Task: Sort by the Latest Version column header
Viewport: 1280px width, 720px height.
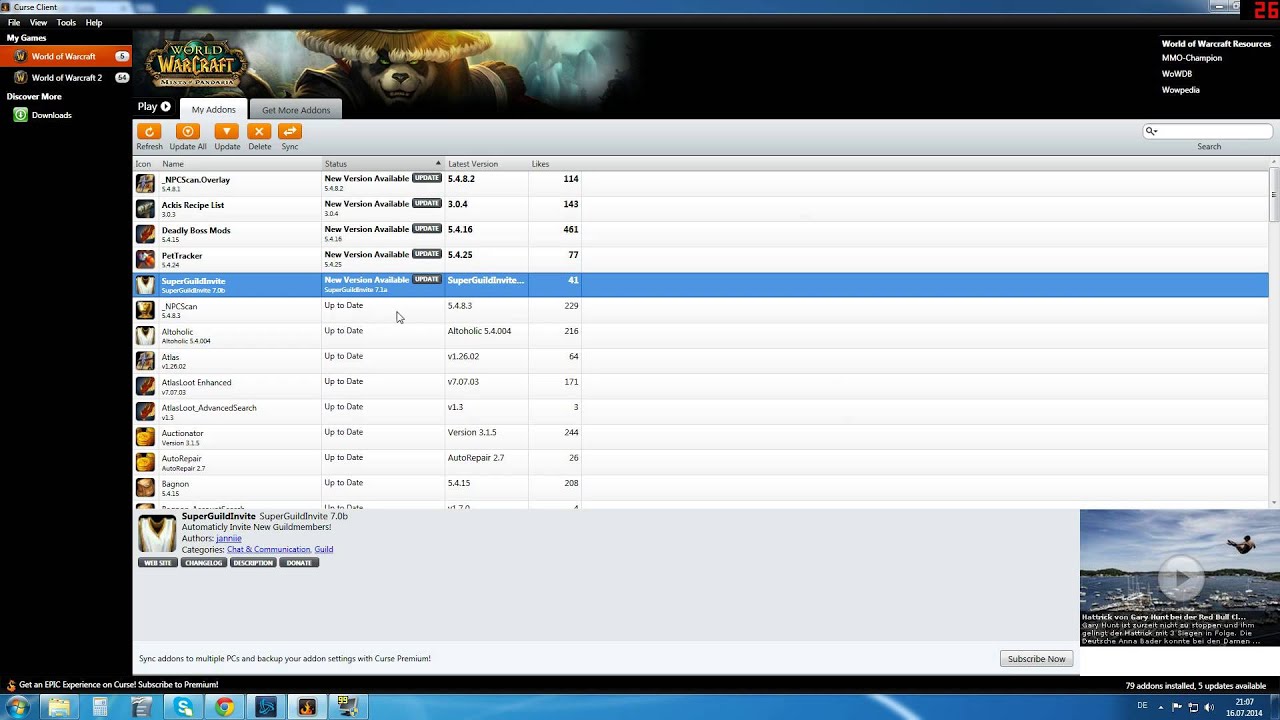Action: 486,164
